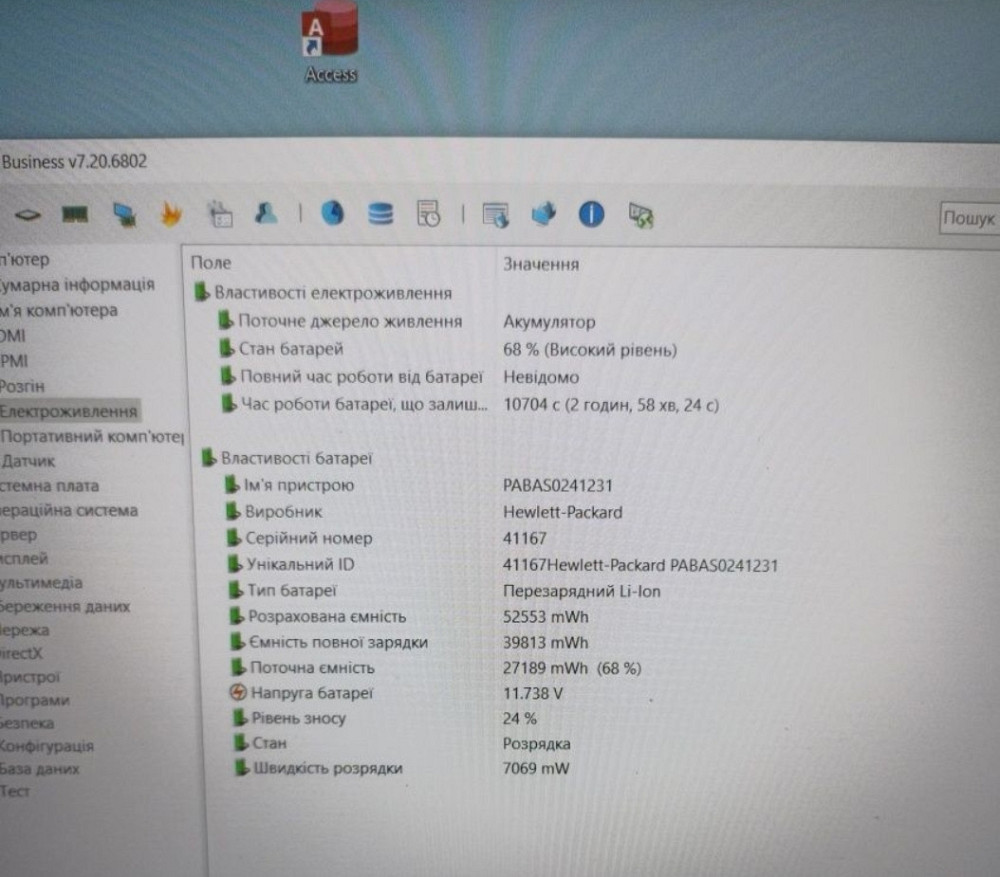Select the memory module icon on the toolbar
1000x877 pixels.
(x=77, y=213)
